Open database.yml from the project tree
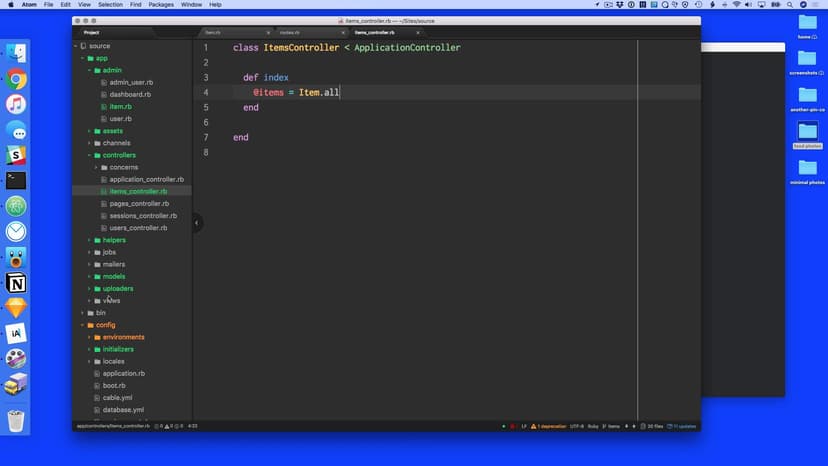 click(123, 409)
